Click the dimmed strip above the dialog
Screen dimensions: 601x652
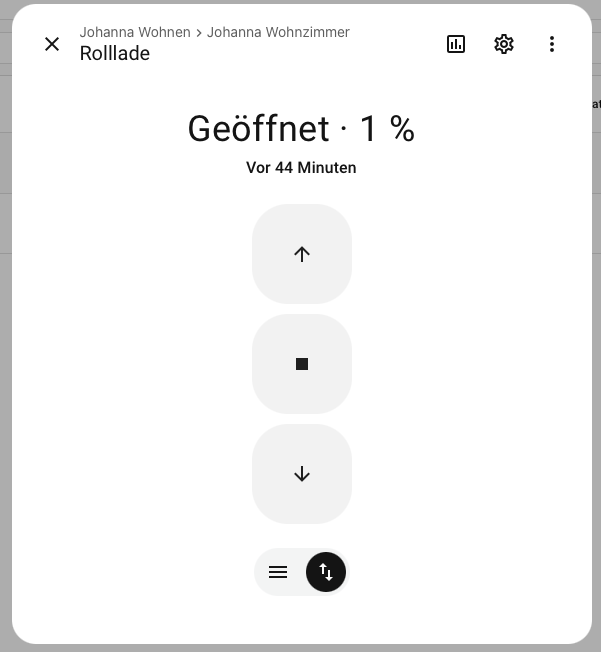tap(300, 1)
